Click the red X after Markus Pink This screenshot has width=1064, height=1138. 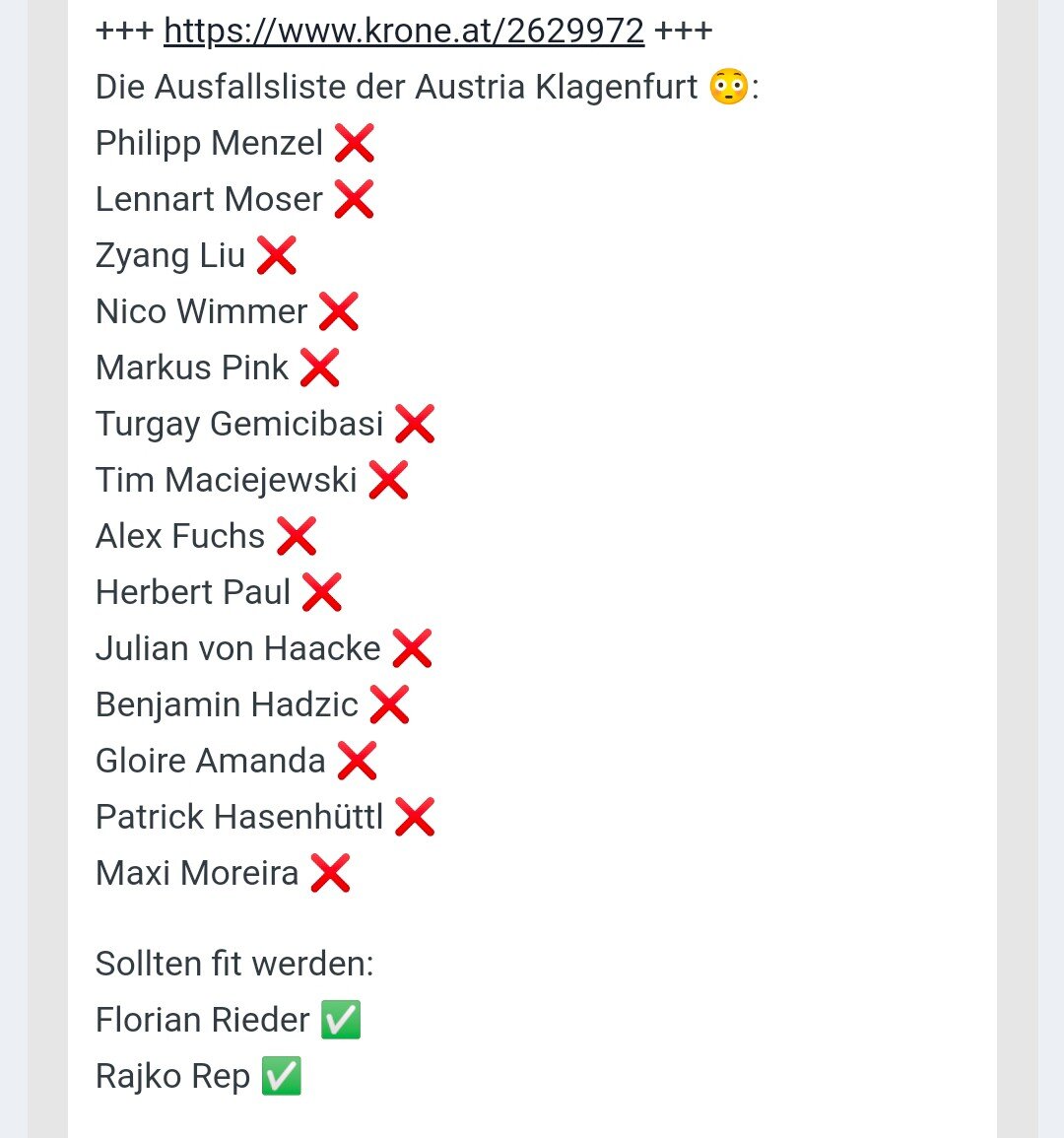pyautogui.click(x=319, y=368)
